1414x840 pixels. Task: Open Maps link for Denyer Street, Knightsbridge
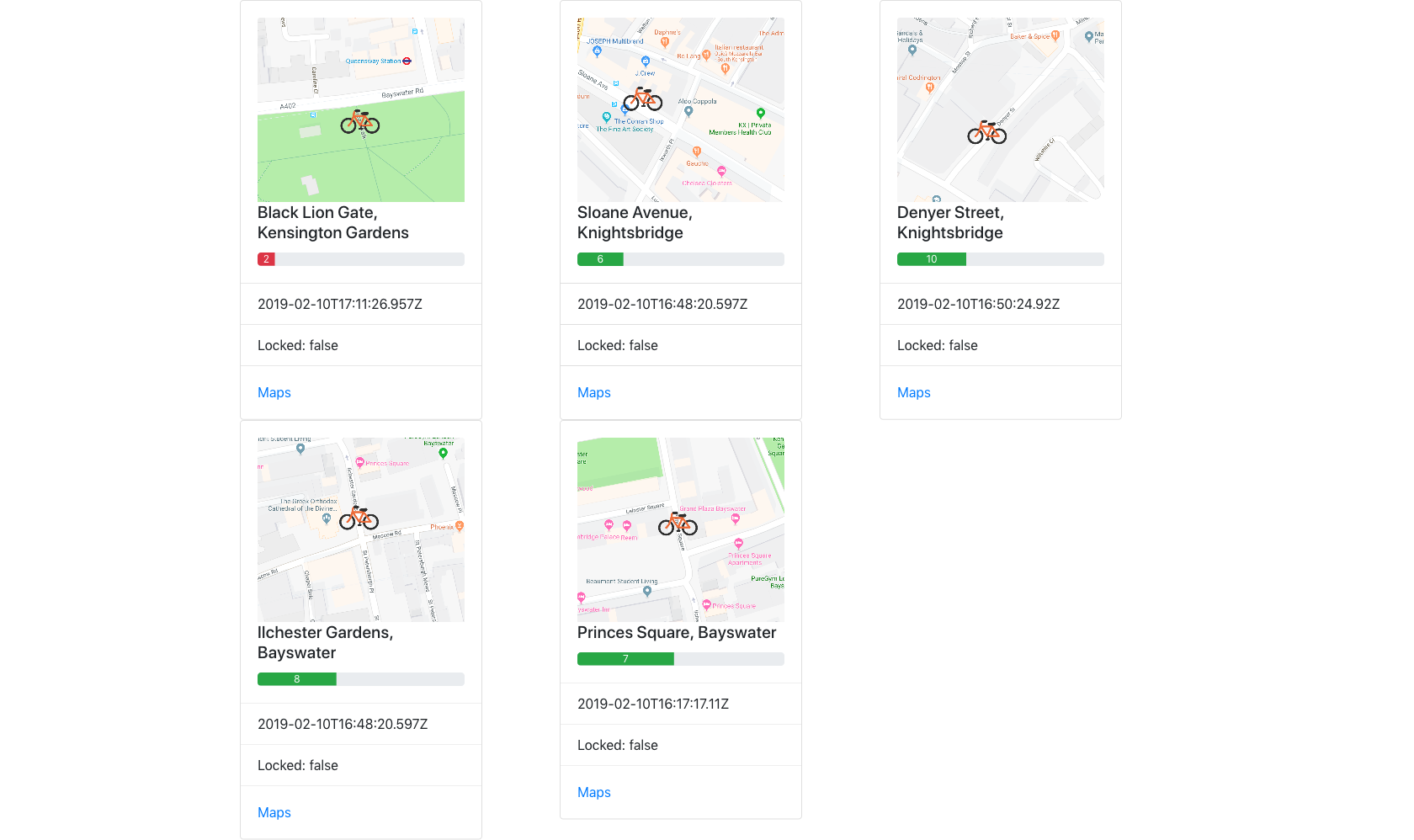coord(914,392)
